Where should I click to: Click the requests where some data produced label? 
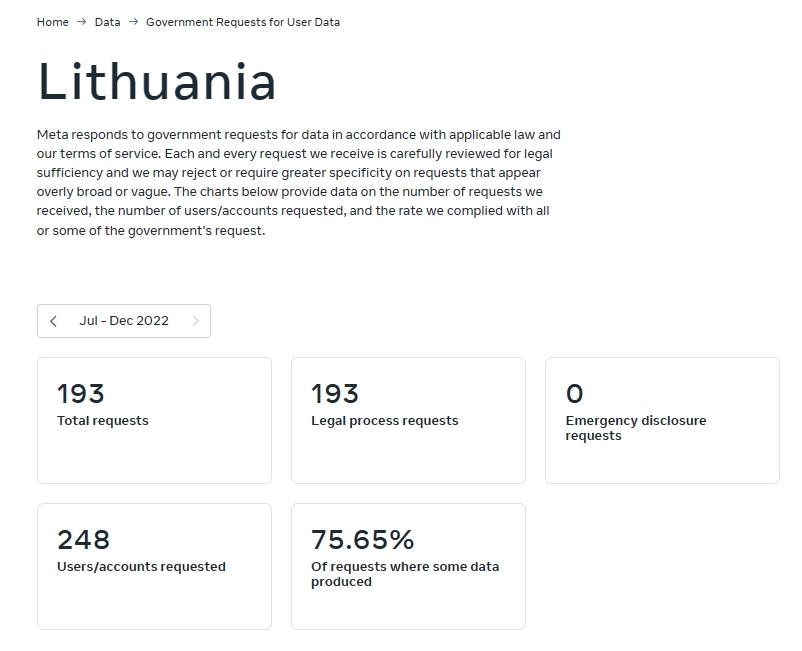click(x=405, y=574)
